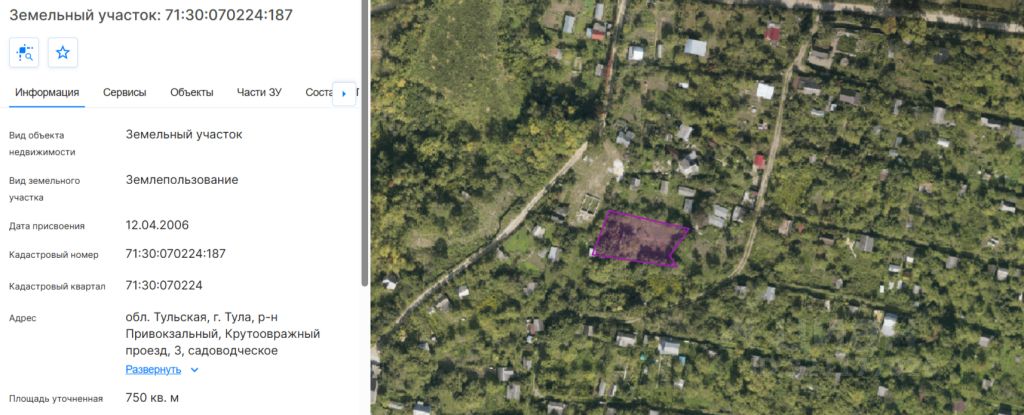Click the parcel title heading text
The image size is (1024, 415).
[151, 15]
